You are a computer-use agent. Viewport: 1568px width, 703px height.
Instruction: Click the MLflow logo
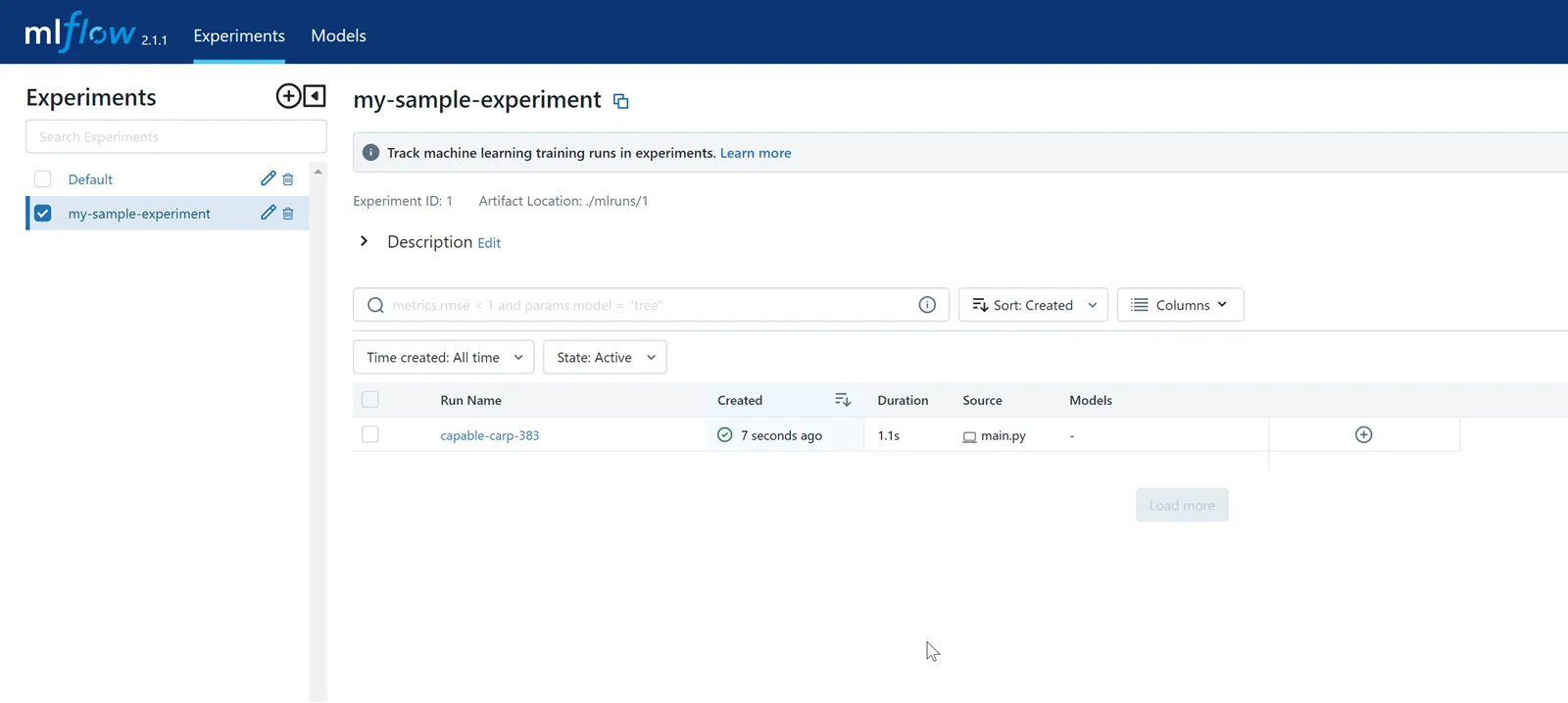coord(80,32)
